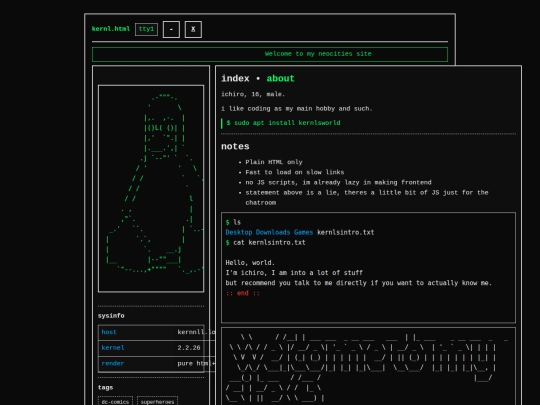Click the kernlsintro.txt file name
The image size is (540, 405).
(x=345, y=232)
